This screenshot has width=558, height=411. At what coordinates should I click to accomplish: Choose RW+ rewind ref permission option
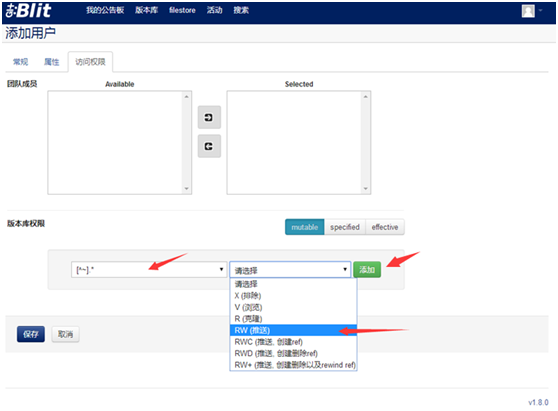click(293, 365)
